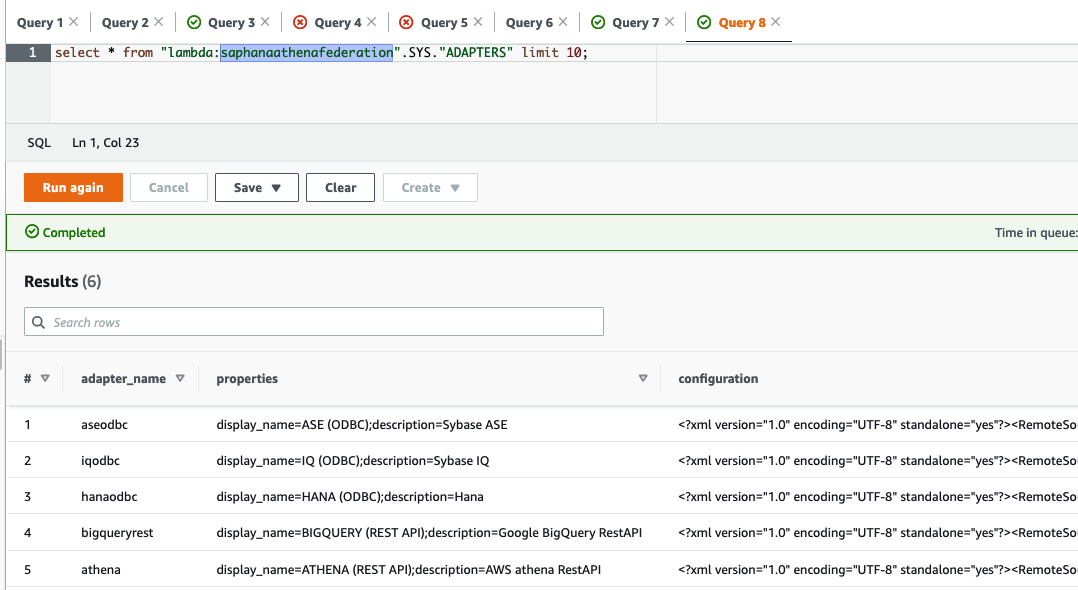Select the athena adapter cell
The height and width of the screenshot is (590, 1078).
[x=100, y=569]
